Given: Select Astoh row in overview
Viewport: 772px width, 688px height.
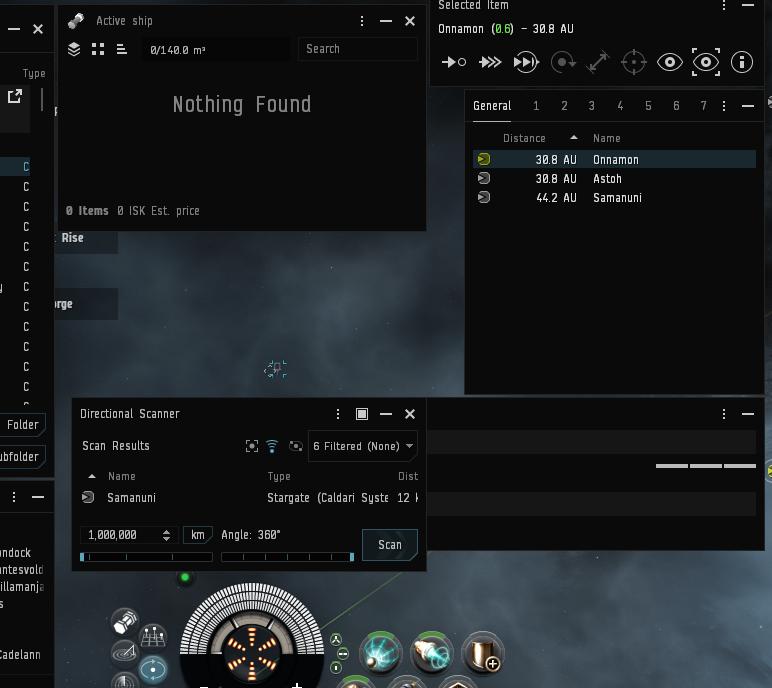Looking at the screenshot, I should (614, 178).
